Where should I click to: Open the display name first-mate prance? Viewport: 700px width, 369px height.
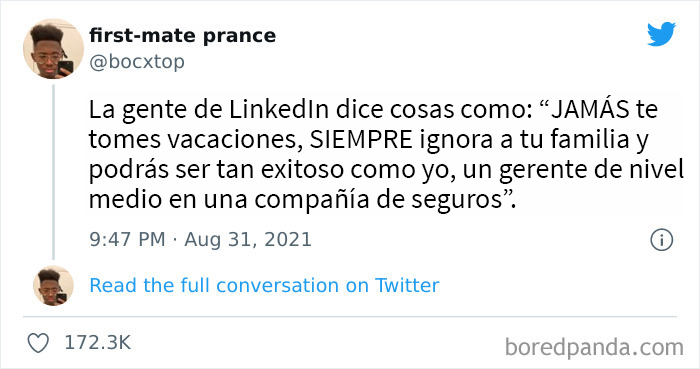pos(182,36)
